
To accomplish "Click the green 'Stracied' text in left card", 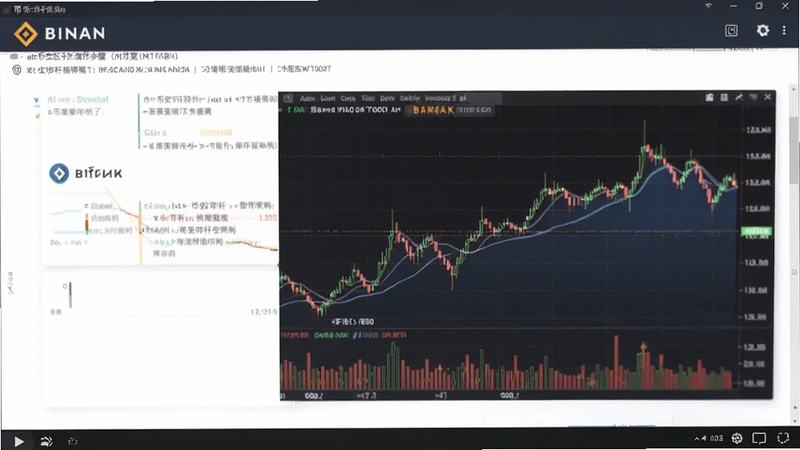I will tap(92, 99).
